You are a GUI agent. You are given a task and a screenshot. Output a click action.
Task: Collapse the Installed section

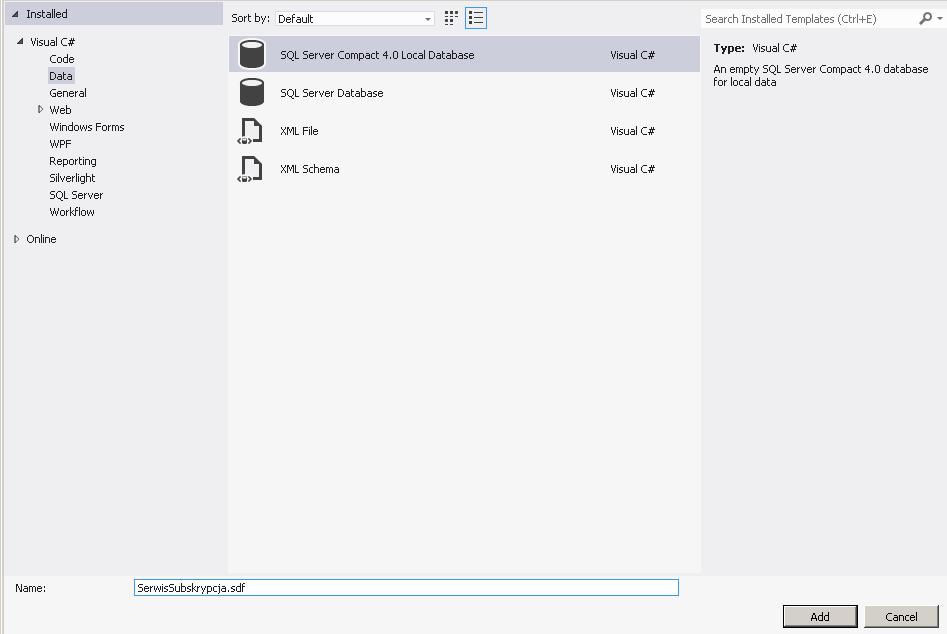pos(15,14)
